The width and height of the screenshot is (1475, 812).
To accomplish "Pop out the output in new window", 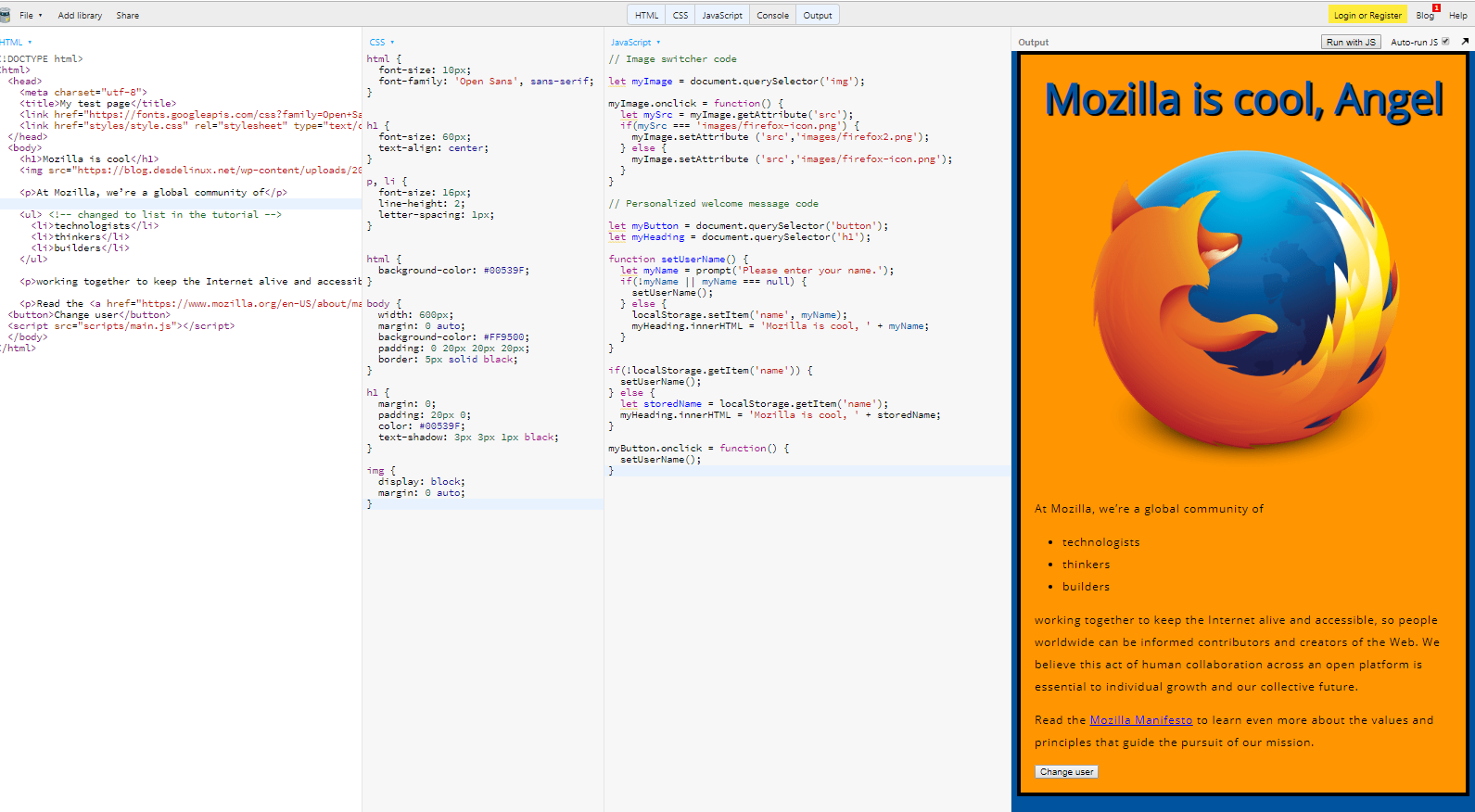I will (x=1465, y=42).
